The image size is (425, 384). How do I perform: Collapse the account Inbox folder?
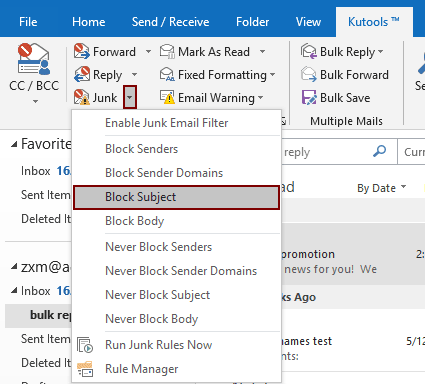tap(14, 291)
